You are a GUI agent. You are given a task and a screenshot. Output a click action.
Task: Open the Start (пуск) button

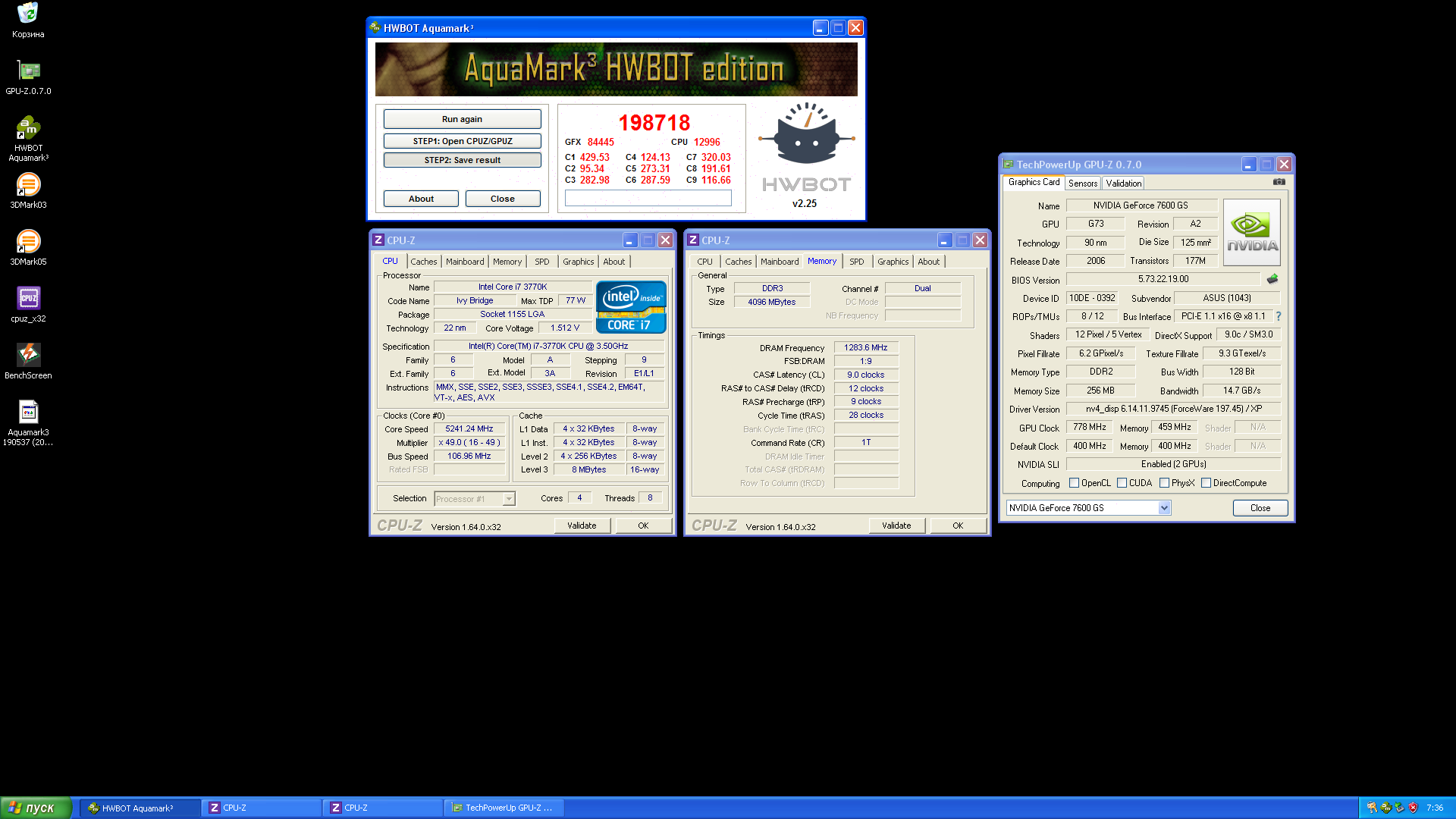click(x=36, y=808)
